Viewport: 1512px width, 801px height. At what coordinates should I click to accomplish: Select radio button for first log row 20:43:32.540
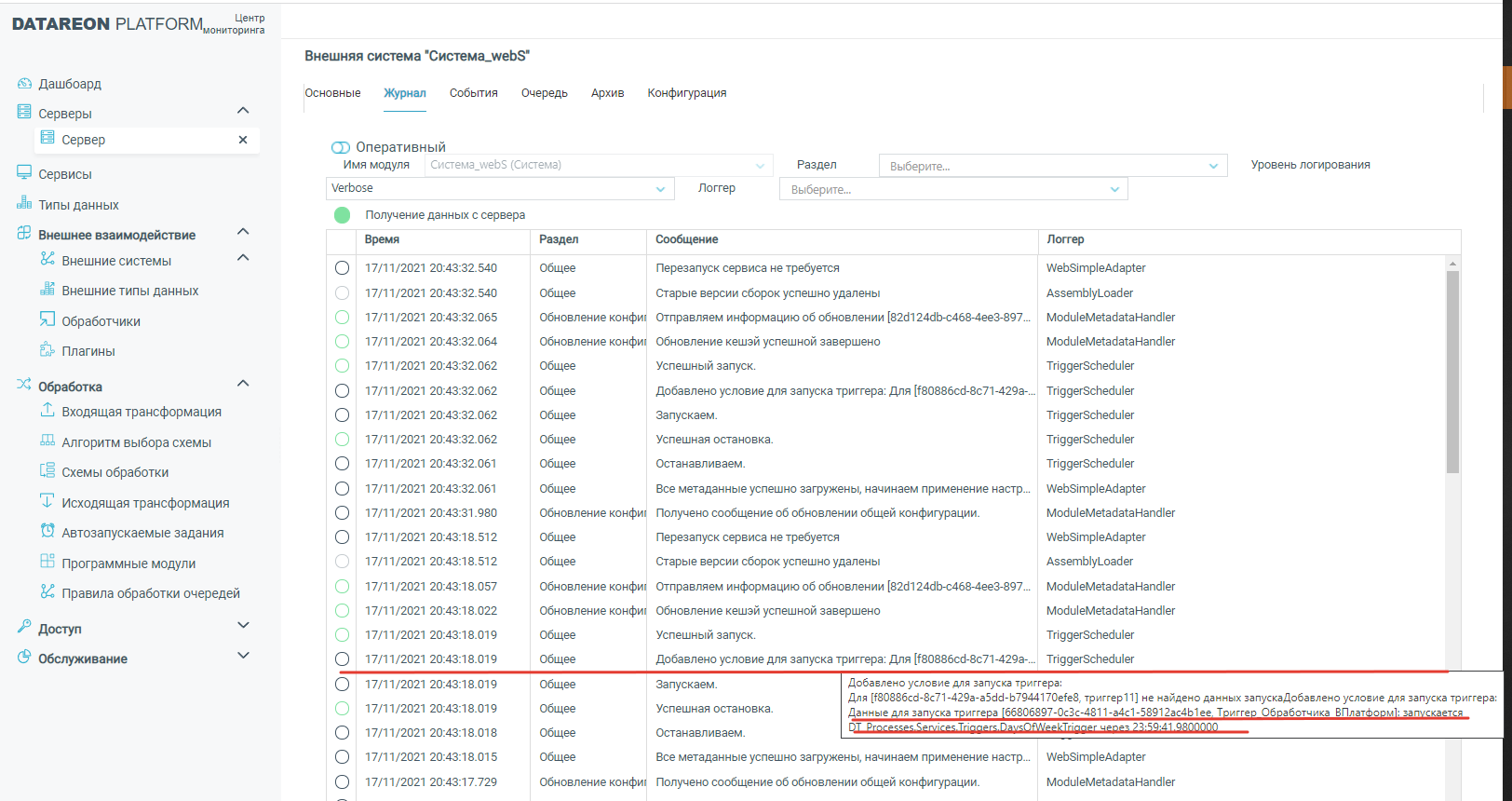[x=342, y=268]
